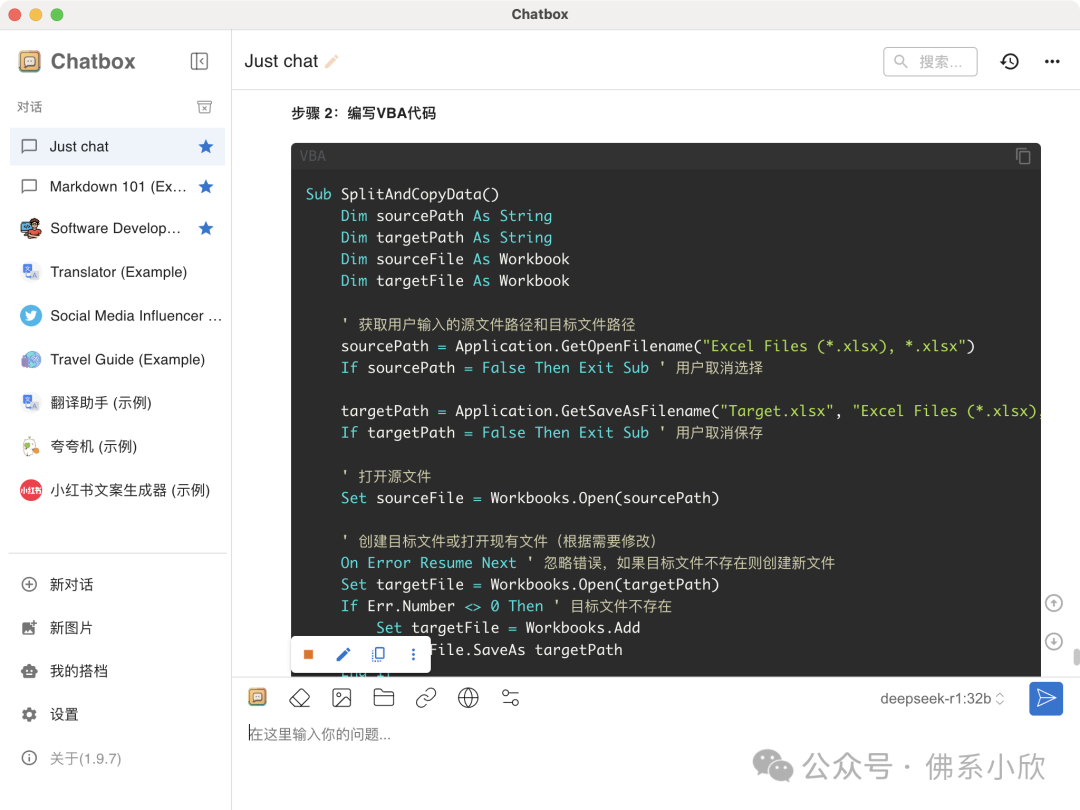This screenshot has height=810, width=1080.
Task: Click the clear conversations archive icon
Action: (x=205, y=107)
